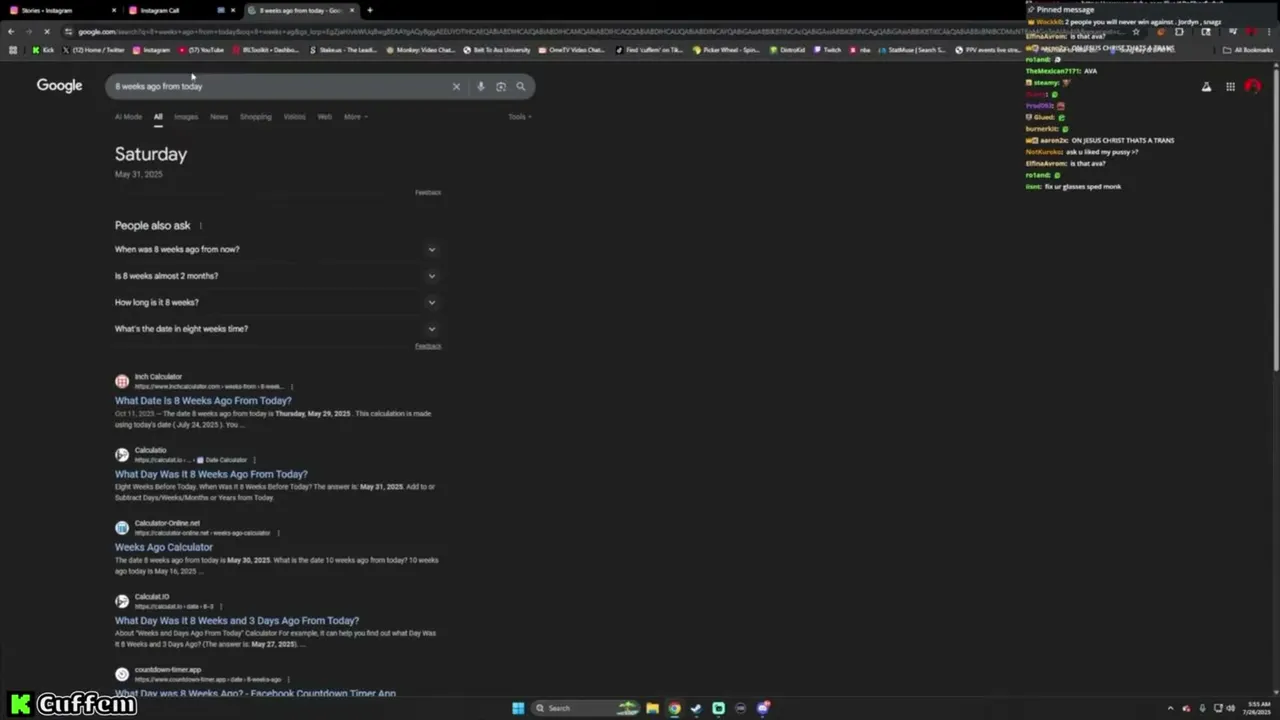Open Search Labs flask icon

[1206, 87]
